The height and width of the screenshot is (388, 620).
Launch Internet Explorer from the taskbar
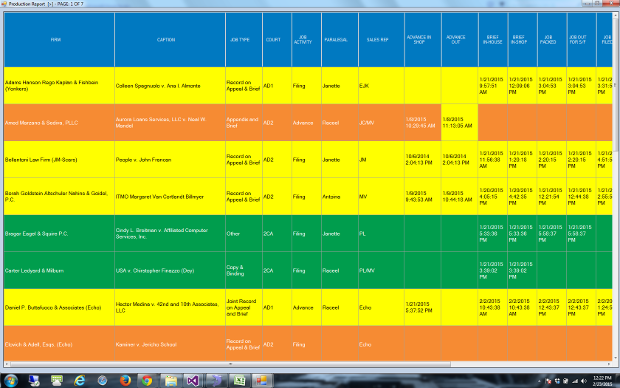tap(80, 380)
